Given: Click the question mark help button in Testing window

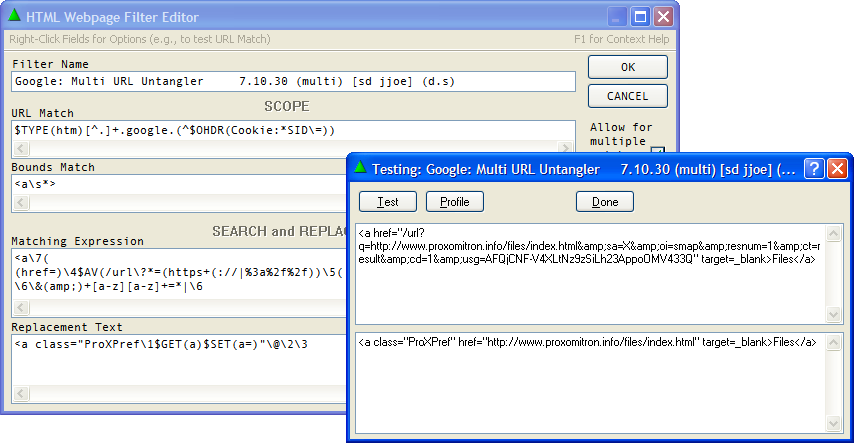Looking at the screenshot, I should (x=815, y=168).
